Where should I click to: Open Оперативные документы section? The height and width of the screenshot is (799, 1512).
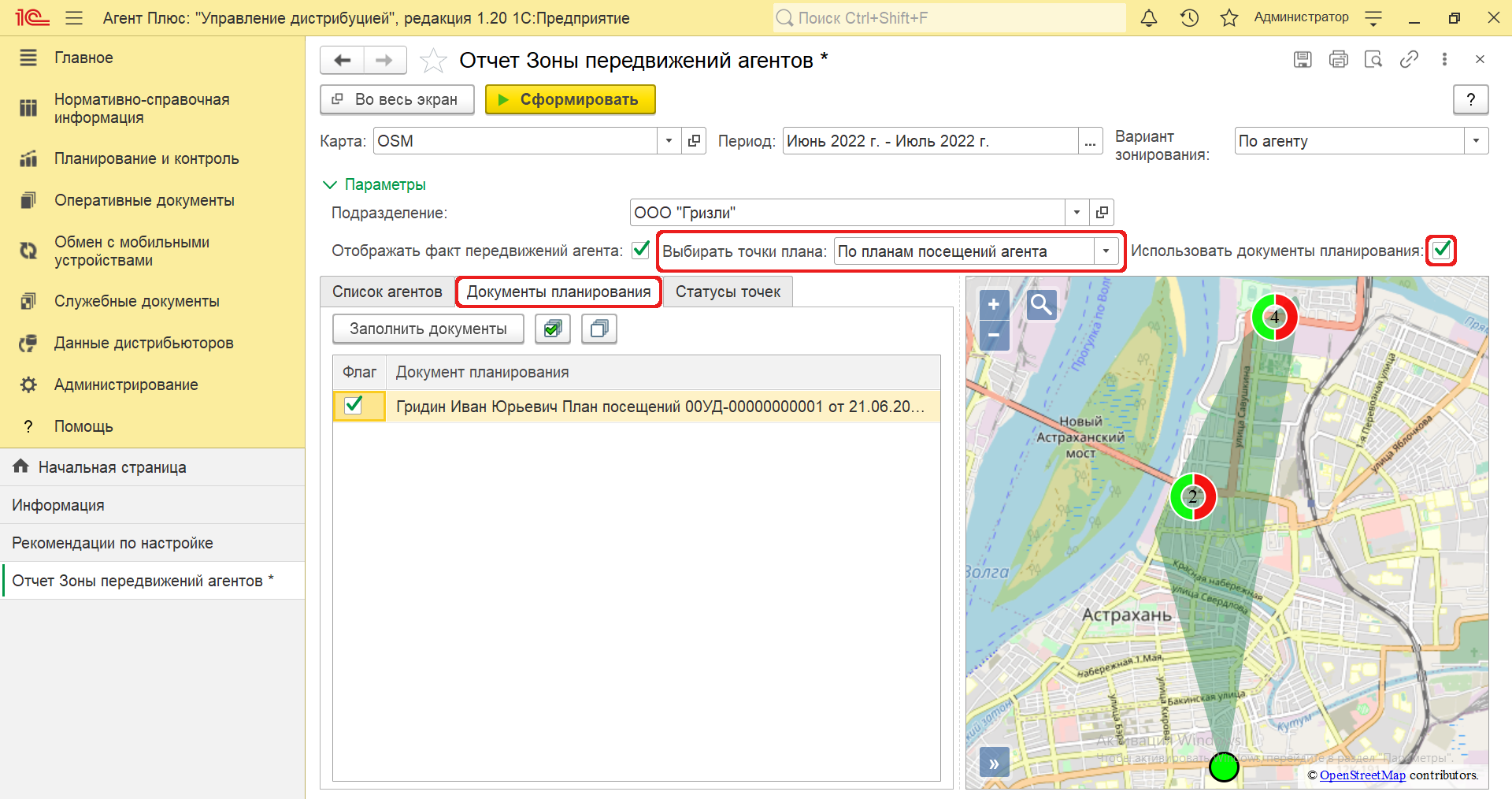point(144,200)
